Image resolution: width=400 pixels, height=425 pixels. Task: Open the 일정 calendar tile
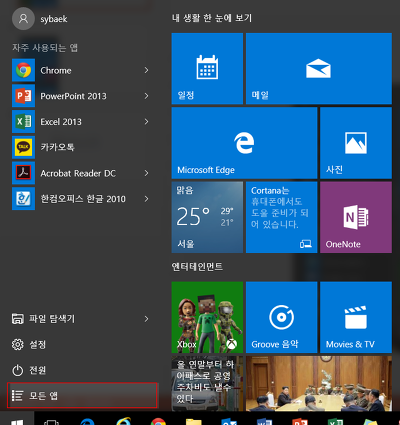(x=207, y=68)
